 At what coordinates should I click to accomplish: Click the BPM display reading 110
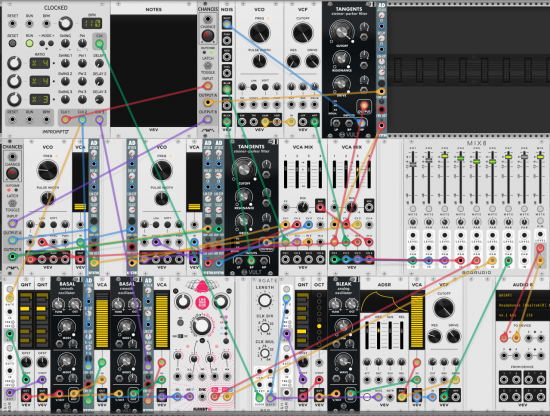click(92, 24)
